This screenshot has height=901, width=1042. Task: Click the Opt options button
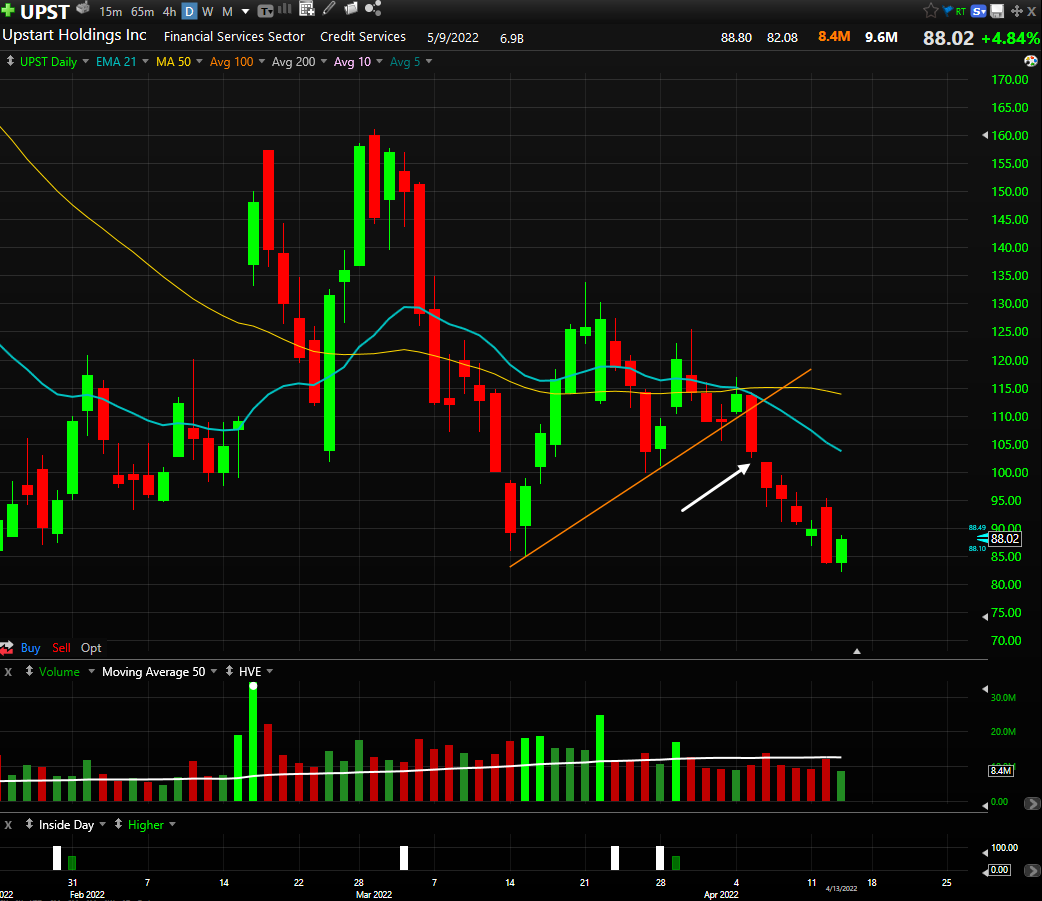pos(91,648)
